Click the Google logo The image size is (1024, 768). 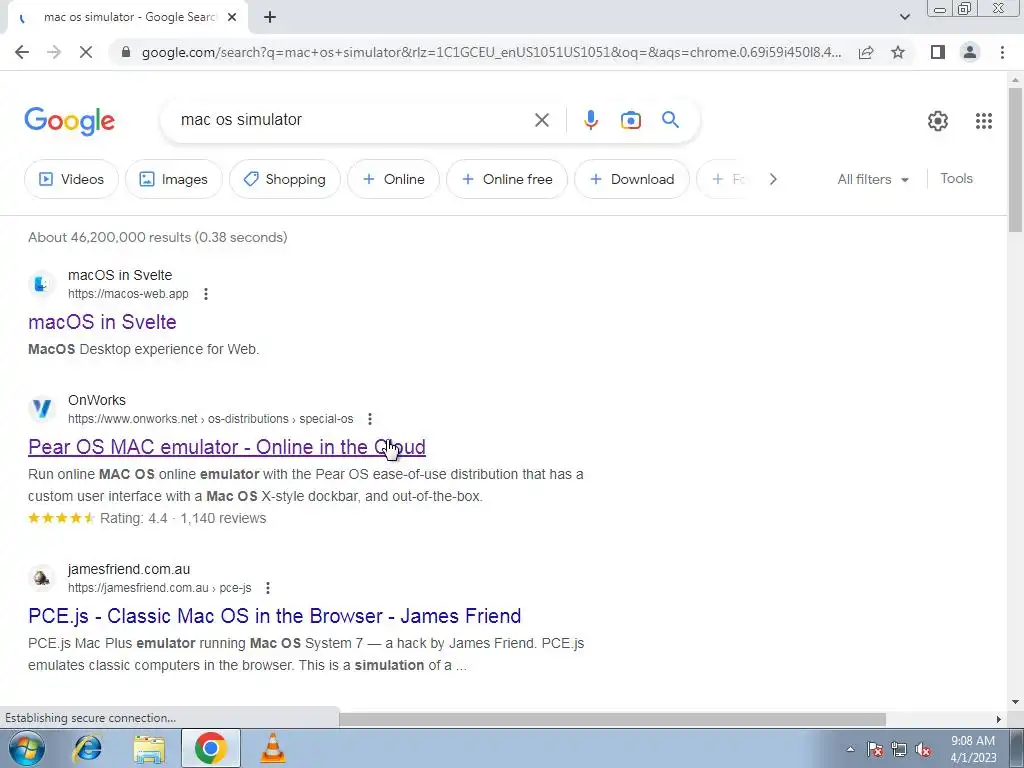click(70, 121)
